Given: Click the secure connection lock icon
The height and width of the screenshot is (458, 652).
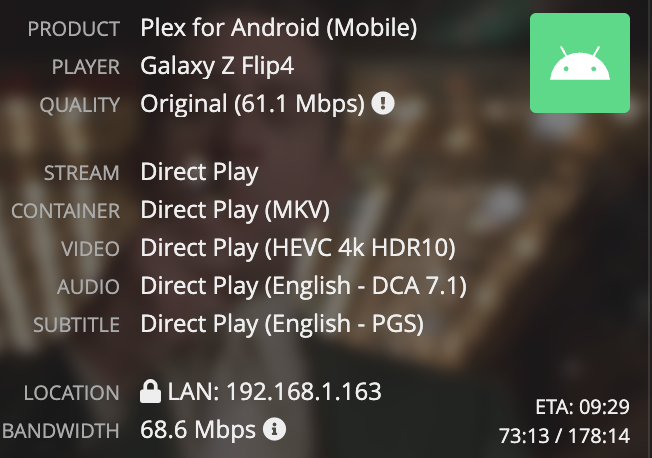Looking at the screenshot, I should 150,391.
